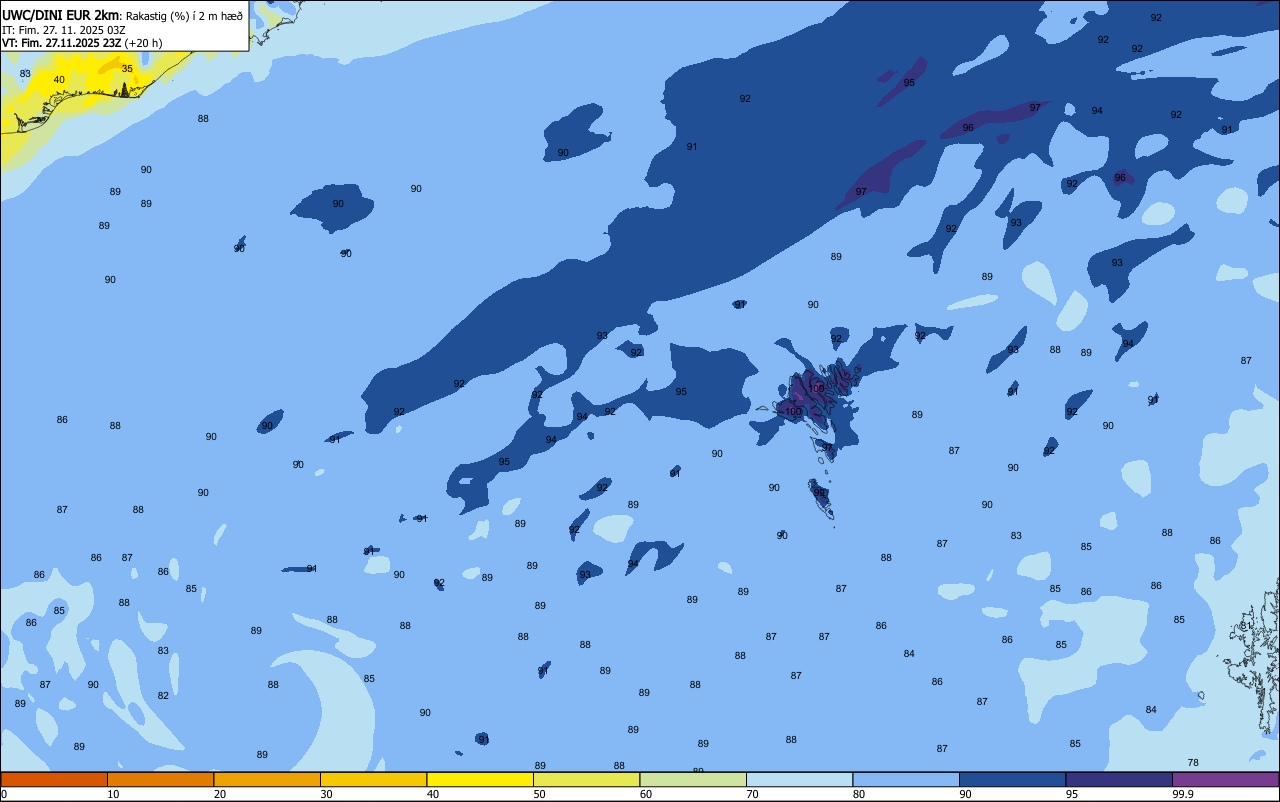The image size is (1280, 802).
Task: Click the 10–20 orange legend segment
Action: click(x=160, y=779)
